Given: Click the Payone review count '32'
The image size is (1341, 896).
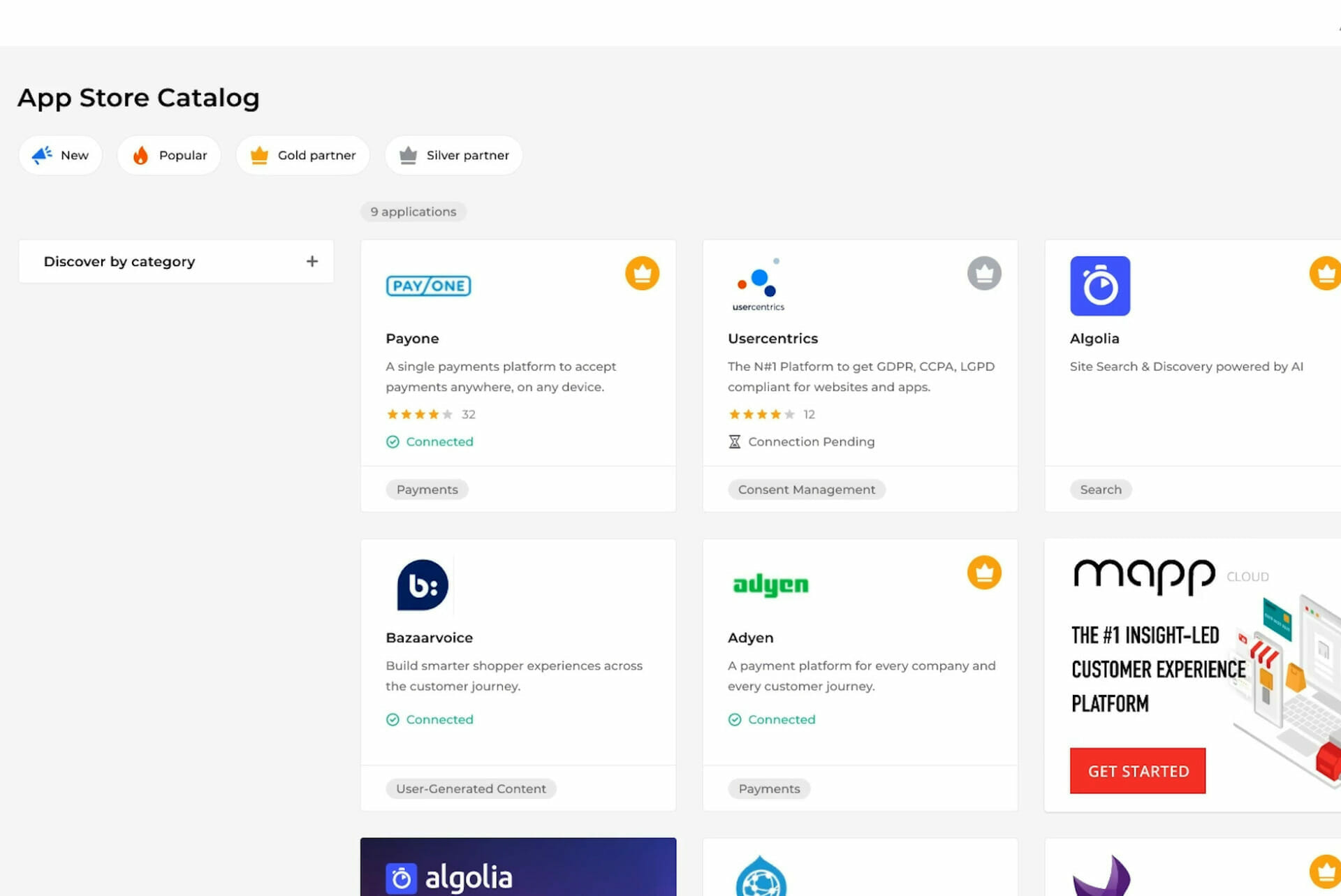Looking at the screenshot, I should pyautogui.click(x=468, y=414).
